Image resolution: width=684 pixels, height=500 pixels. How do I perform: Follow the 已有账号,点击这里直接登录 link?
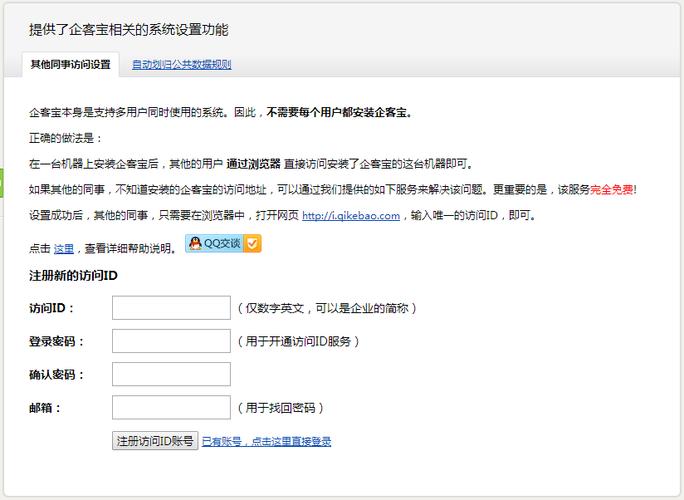click(x=266, y=442)
